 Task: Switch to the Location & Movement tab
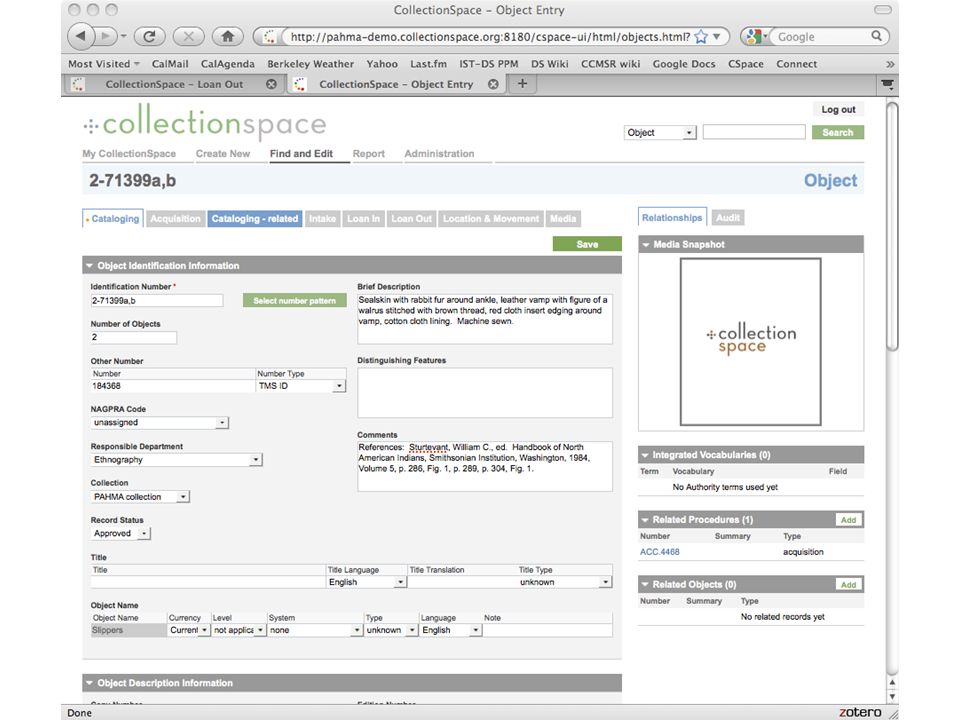pos(491,219)
